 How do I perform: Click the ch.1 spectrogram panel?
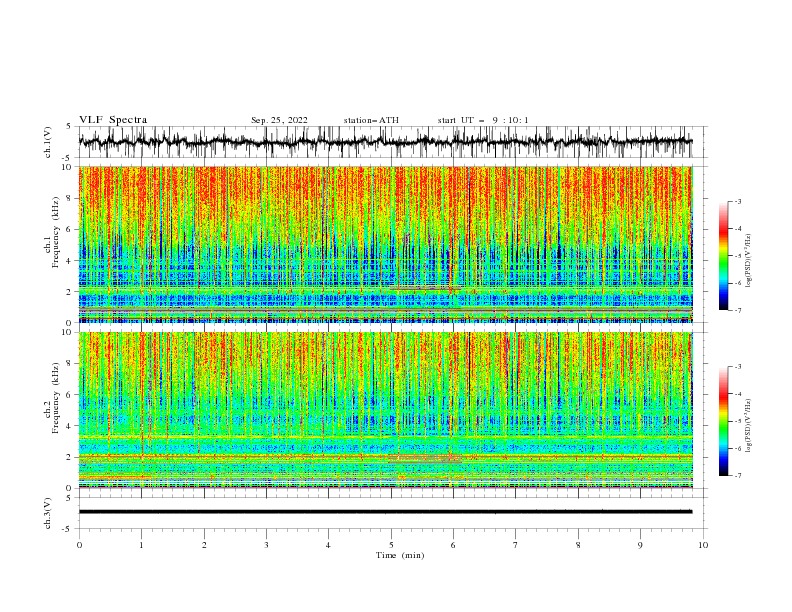[385, 244]
